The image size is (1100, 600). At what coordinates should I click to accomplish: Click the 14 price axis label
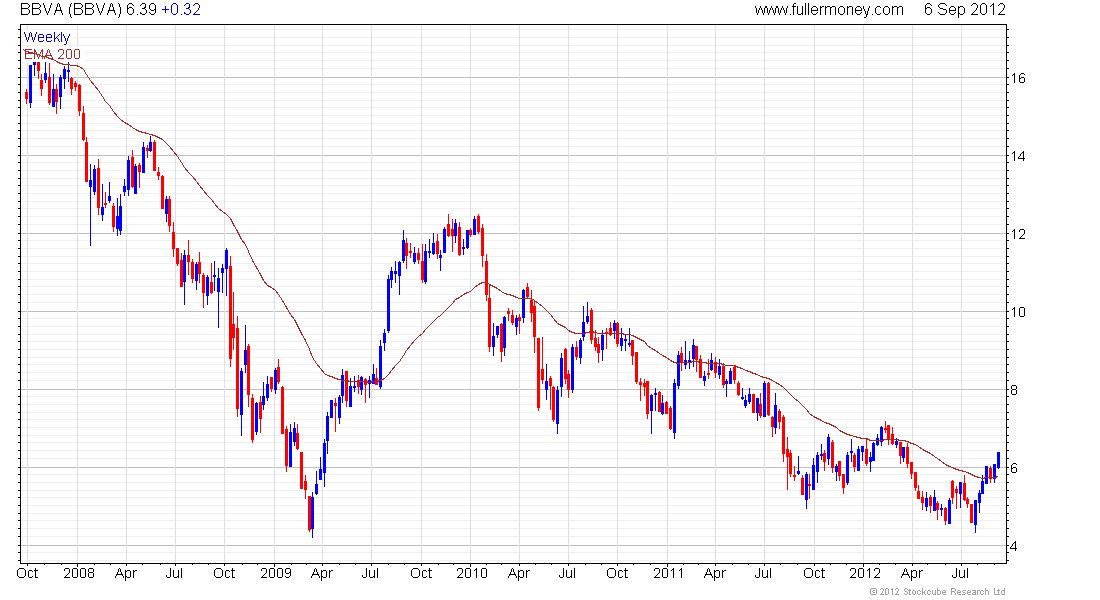(x=1018, y=156)
